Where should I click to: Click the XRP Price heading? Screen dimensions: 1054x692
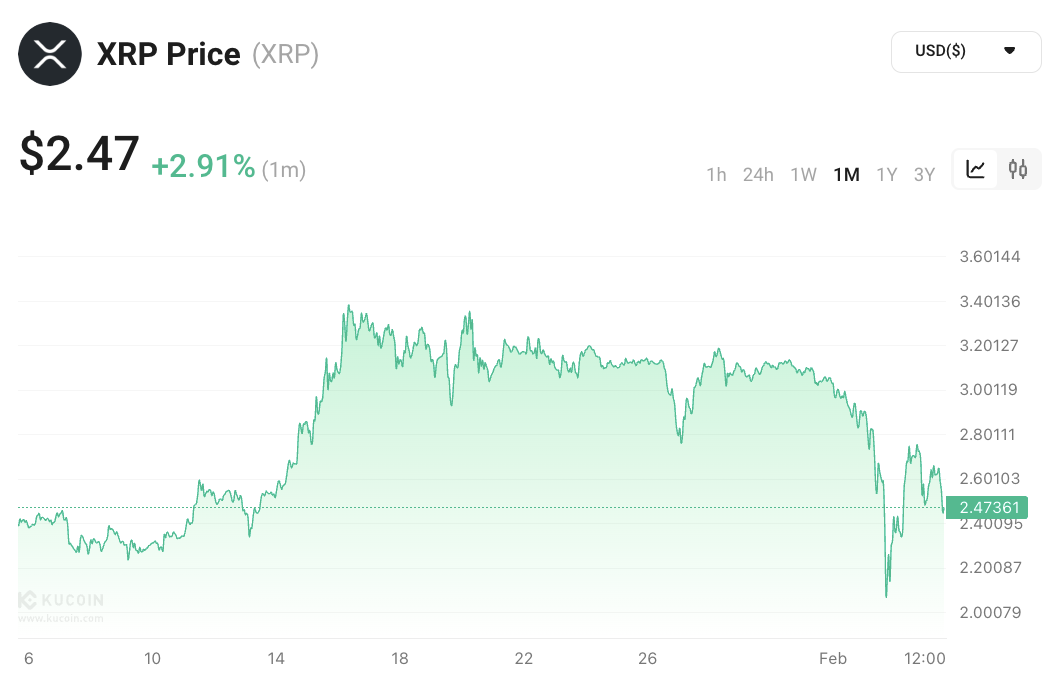click(x=168, y=54)
